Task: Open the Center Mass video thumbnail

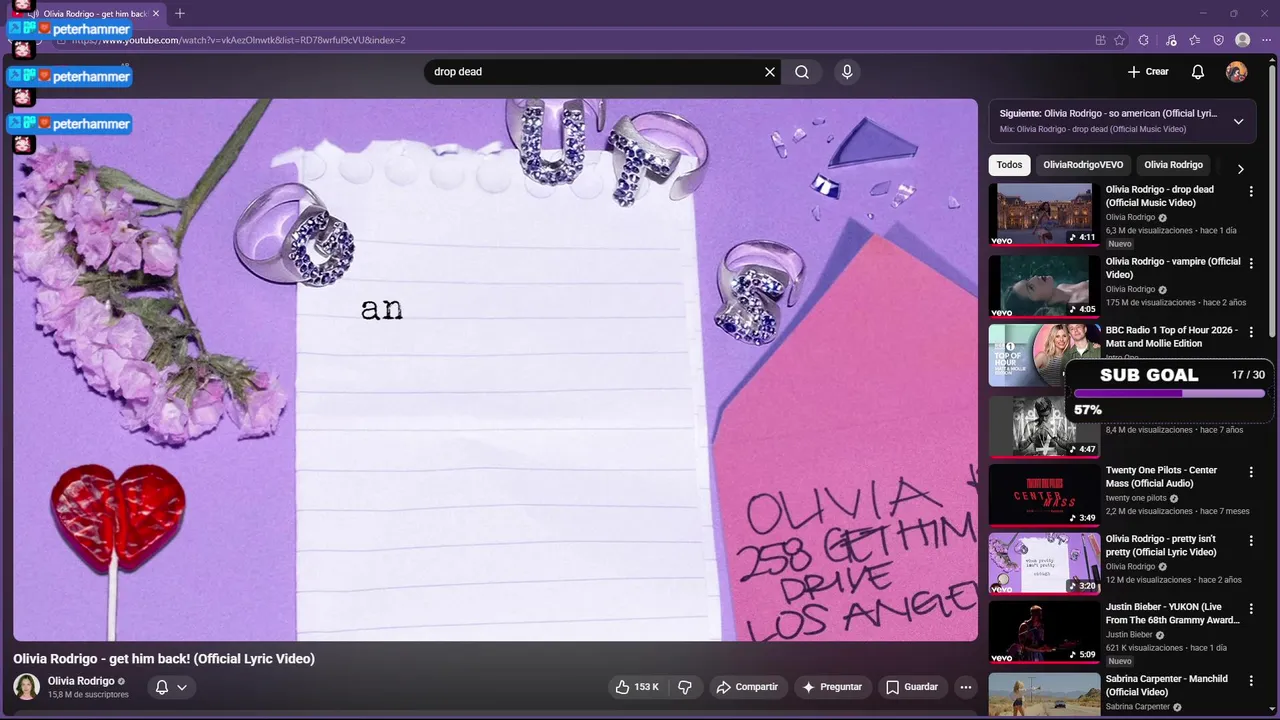Action: (x=1044, y=495)
